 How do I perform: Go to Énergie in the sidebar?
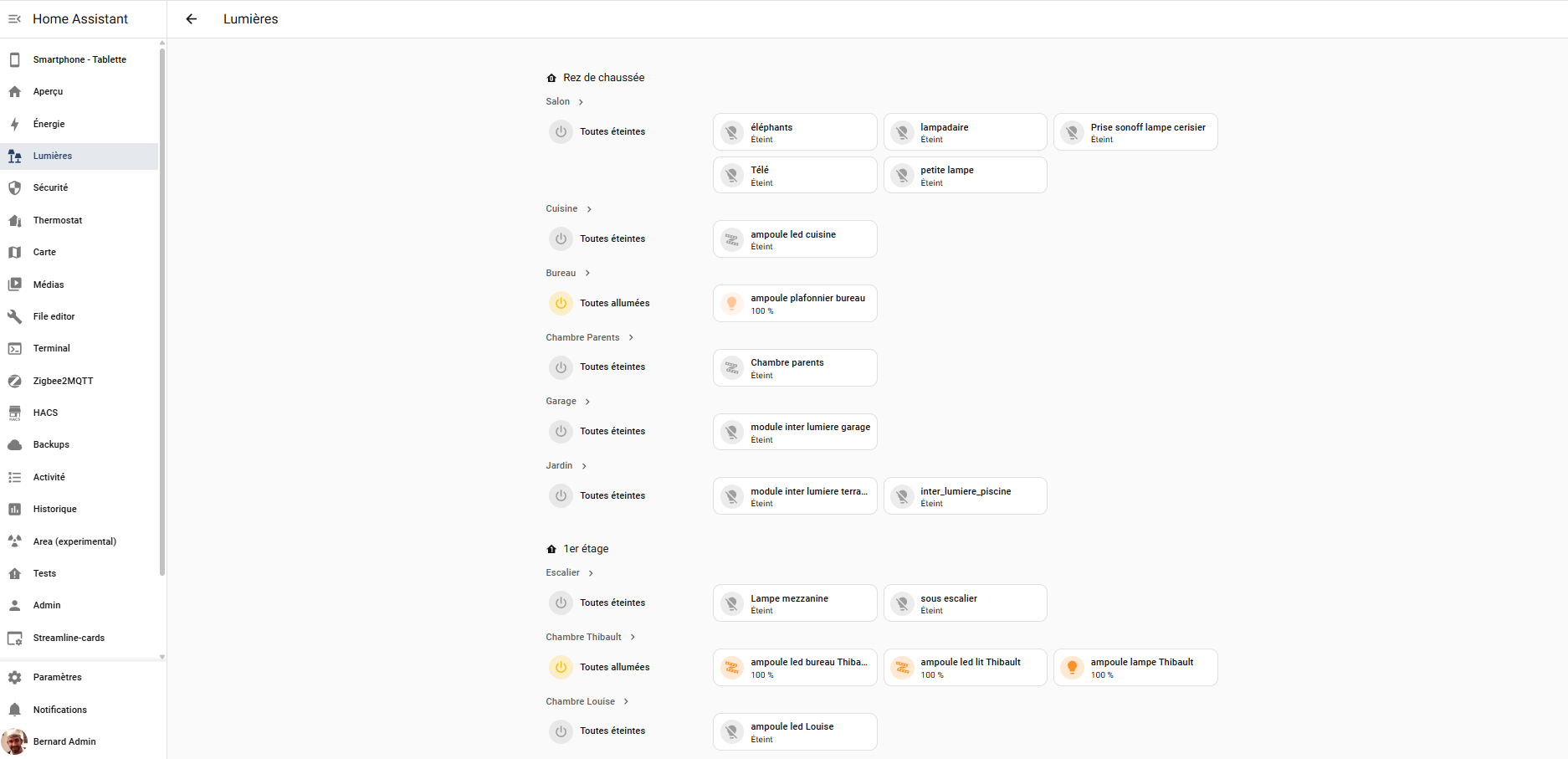pos(49,124)
